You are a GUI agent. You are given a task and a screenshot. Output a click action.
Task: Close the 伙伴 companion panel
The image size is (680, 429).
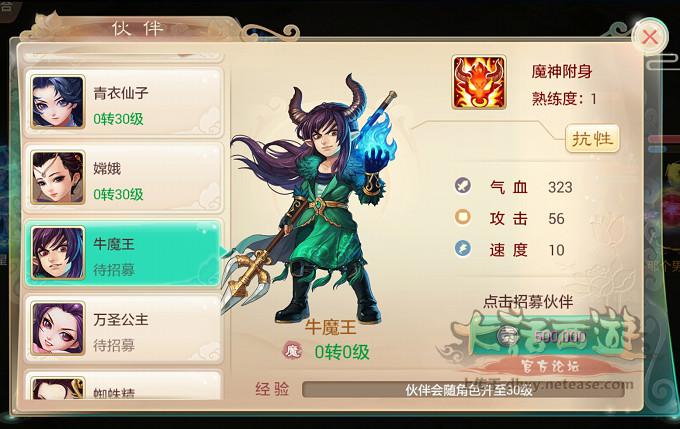(650, 37)
